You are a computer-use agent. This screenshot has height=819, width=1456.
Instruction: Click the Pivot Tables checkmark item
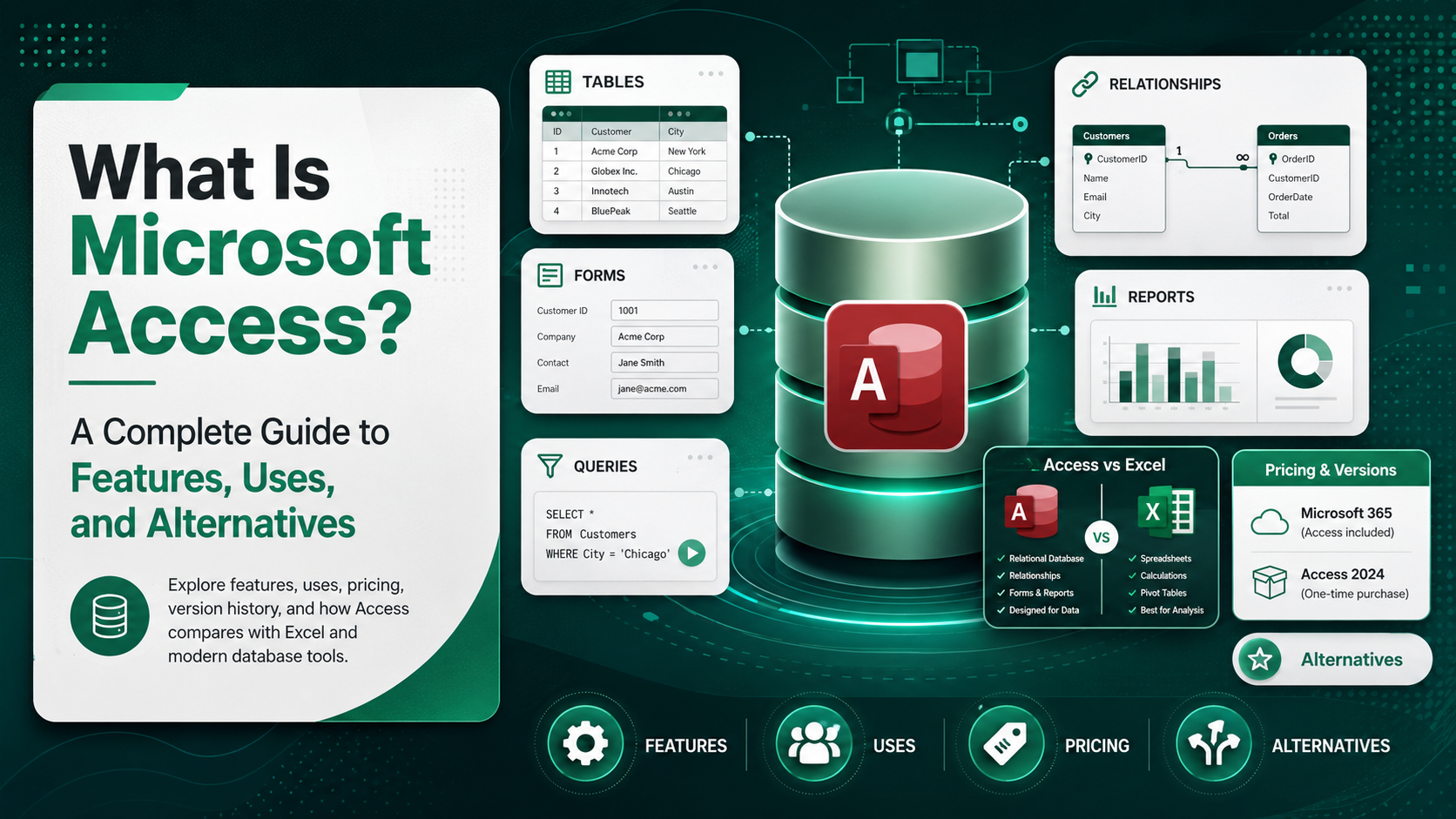click(1157, 594)
